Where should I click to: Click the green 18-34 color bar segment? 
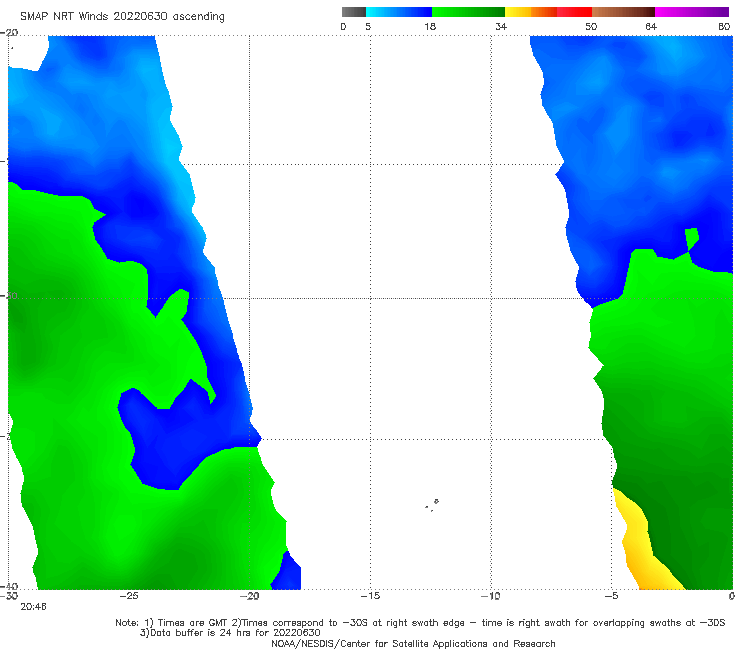tap(468, 12)
